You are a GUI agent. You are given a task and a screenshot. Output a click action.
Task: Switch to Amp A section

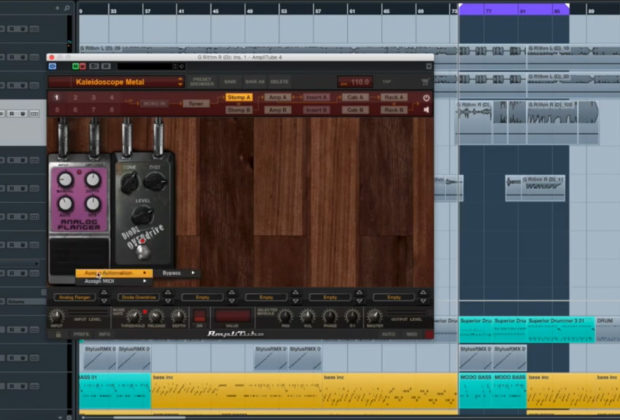pyautogui.click(x=278, y=97)
